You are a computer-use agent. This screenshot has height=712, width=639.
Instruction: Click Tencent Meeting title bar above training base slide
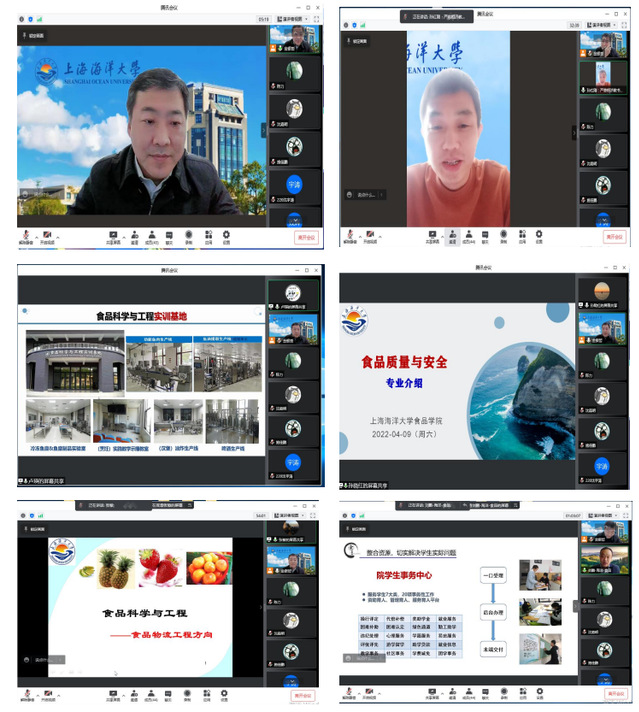click(x=170, y=271)
